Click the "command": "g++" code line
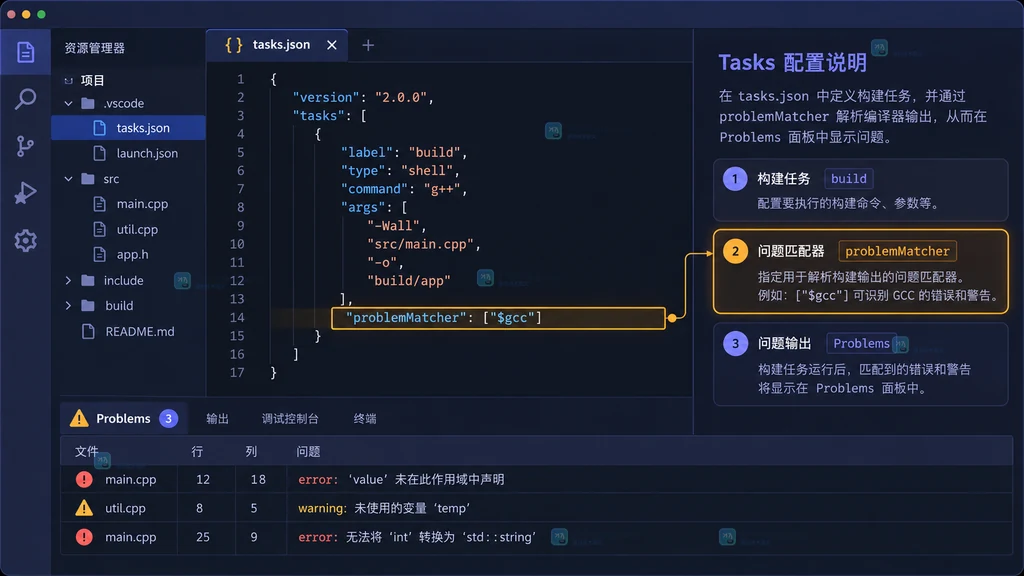Viewport: 1024px width, 576px height. pos(404,189)
